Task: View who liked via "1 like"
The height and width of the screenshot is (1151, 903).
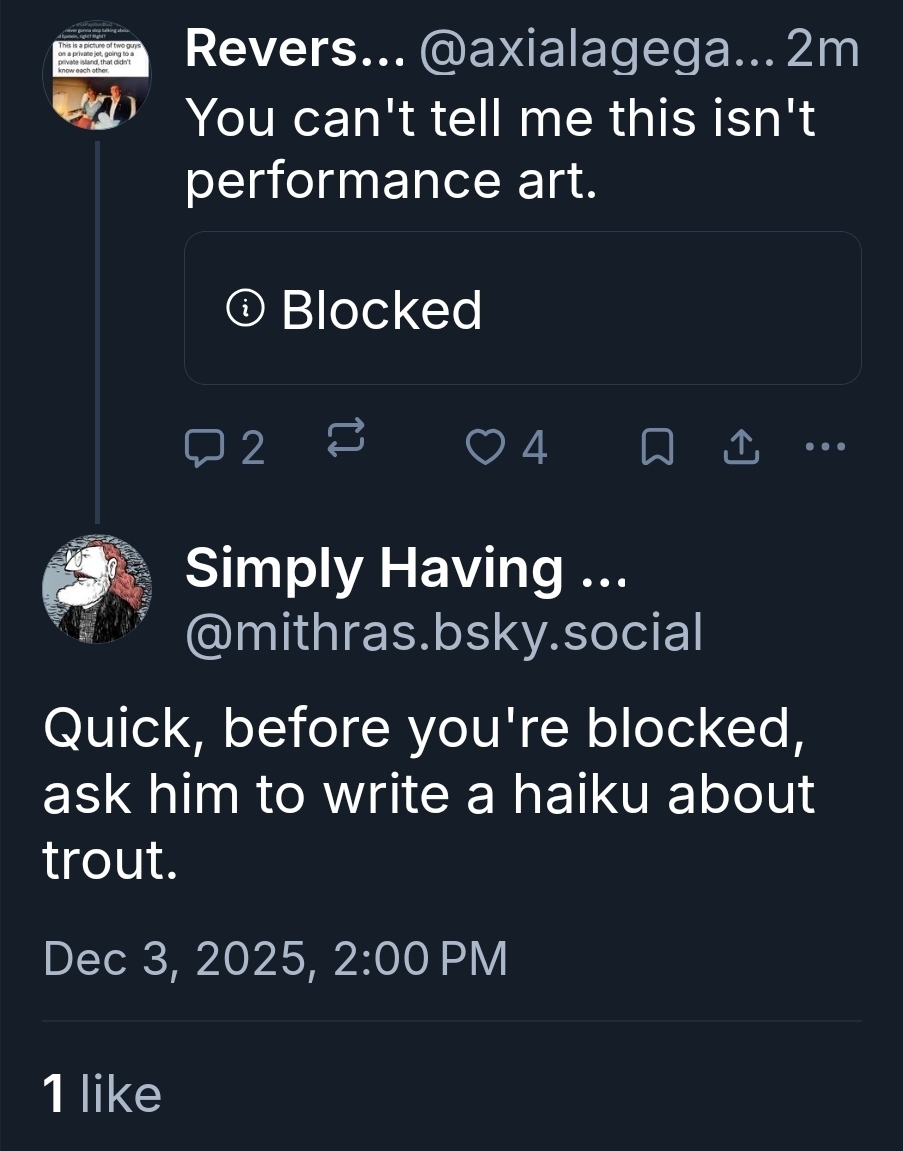Action: 102,1092
